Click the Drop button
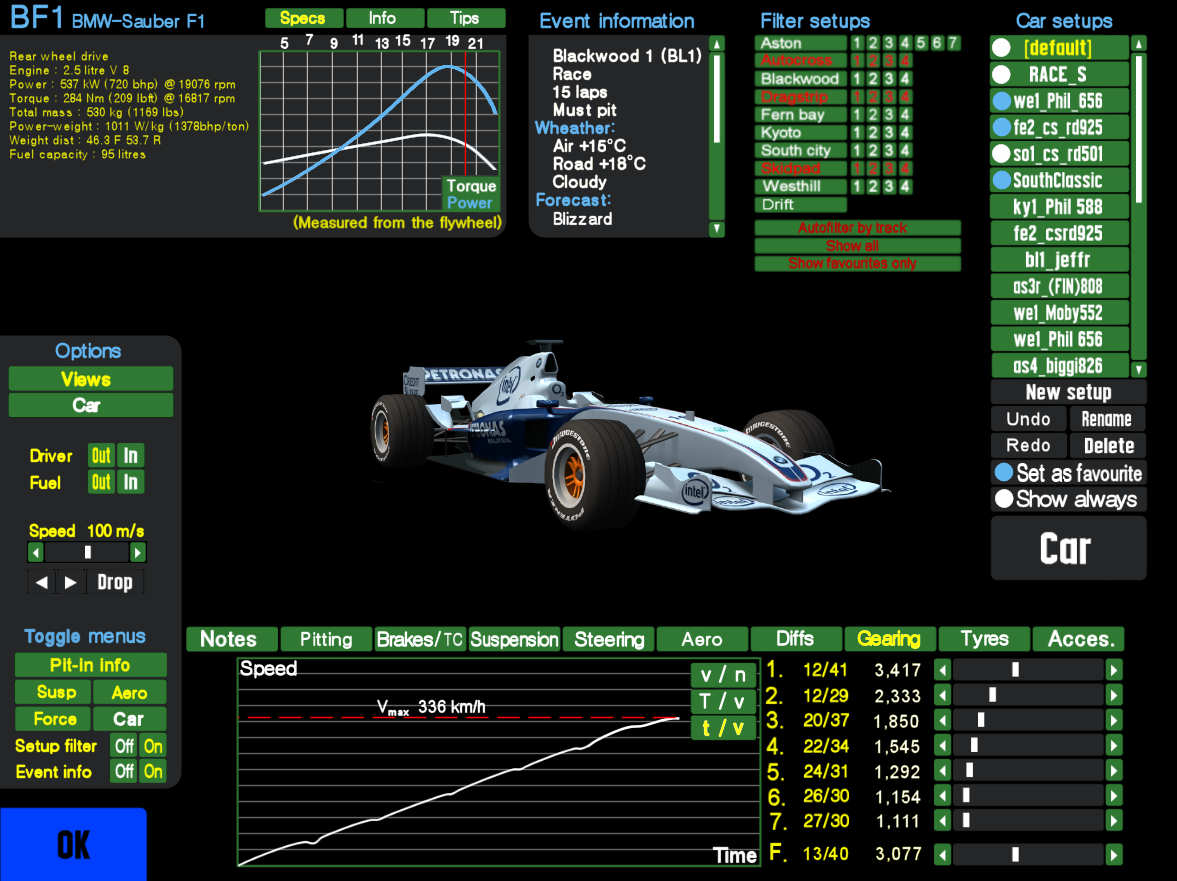This screenshot has height=881, width=1177. pyautogui.click(x=115, y=582)
